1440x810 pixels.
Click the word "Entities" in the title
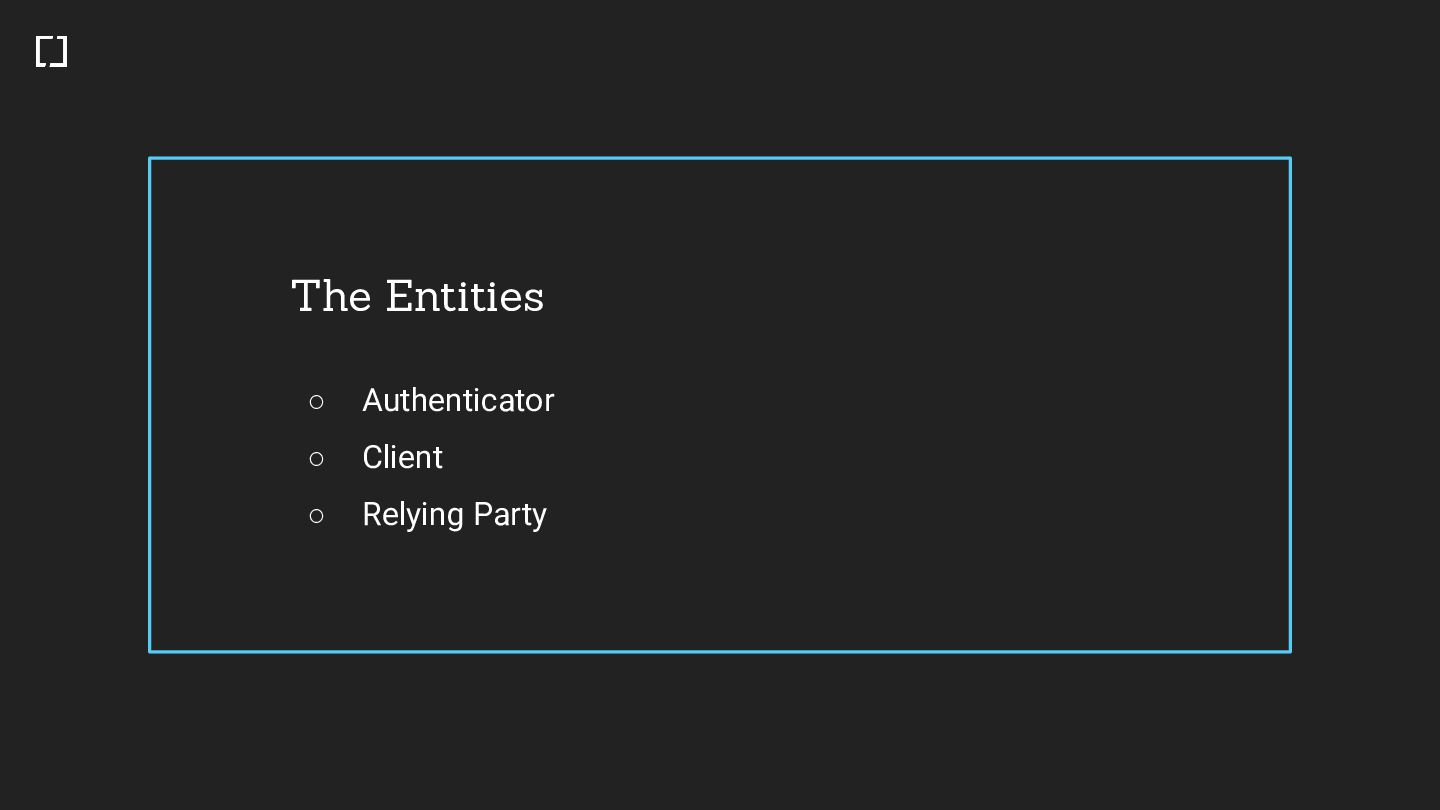(464, 297)
